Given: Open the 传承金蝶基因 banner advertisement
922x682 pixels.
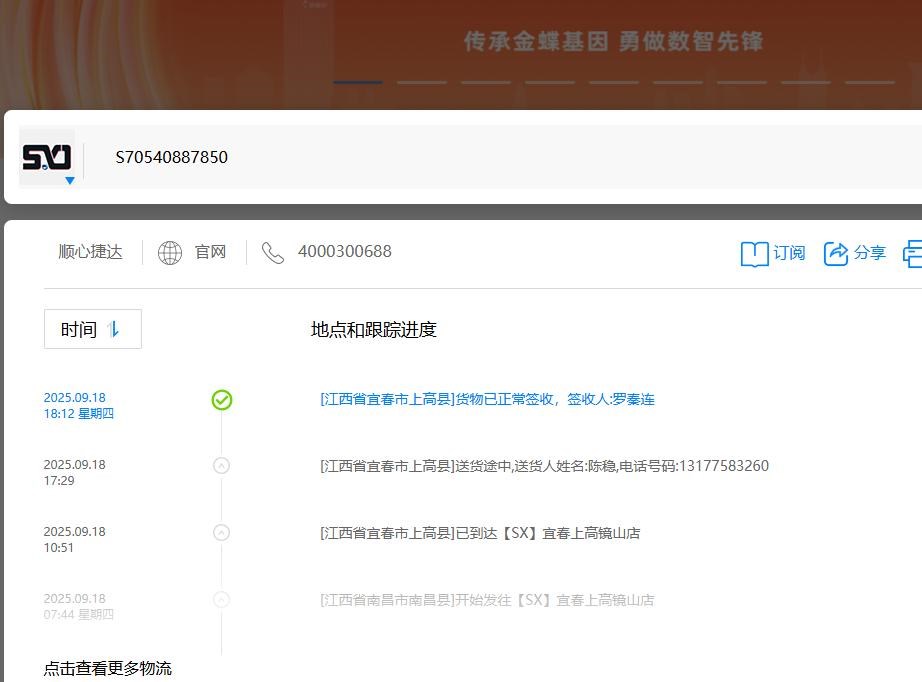Looking at the screenshot, I should pos(613,42).
